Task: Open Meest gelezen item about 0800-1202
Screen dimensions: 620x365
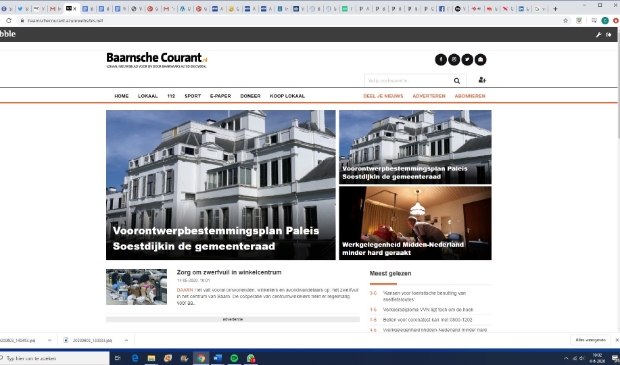Action: (x=427, y=320)
